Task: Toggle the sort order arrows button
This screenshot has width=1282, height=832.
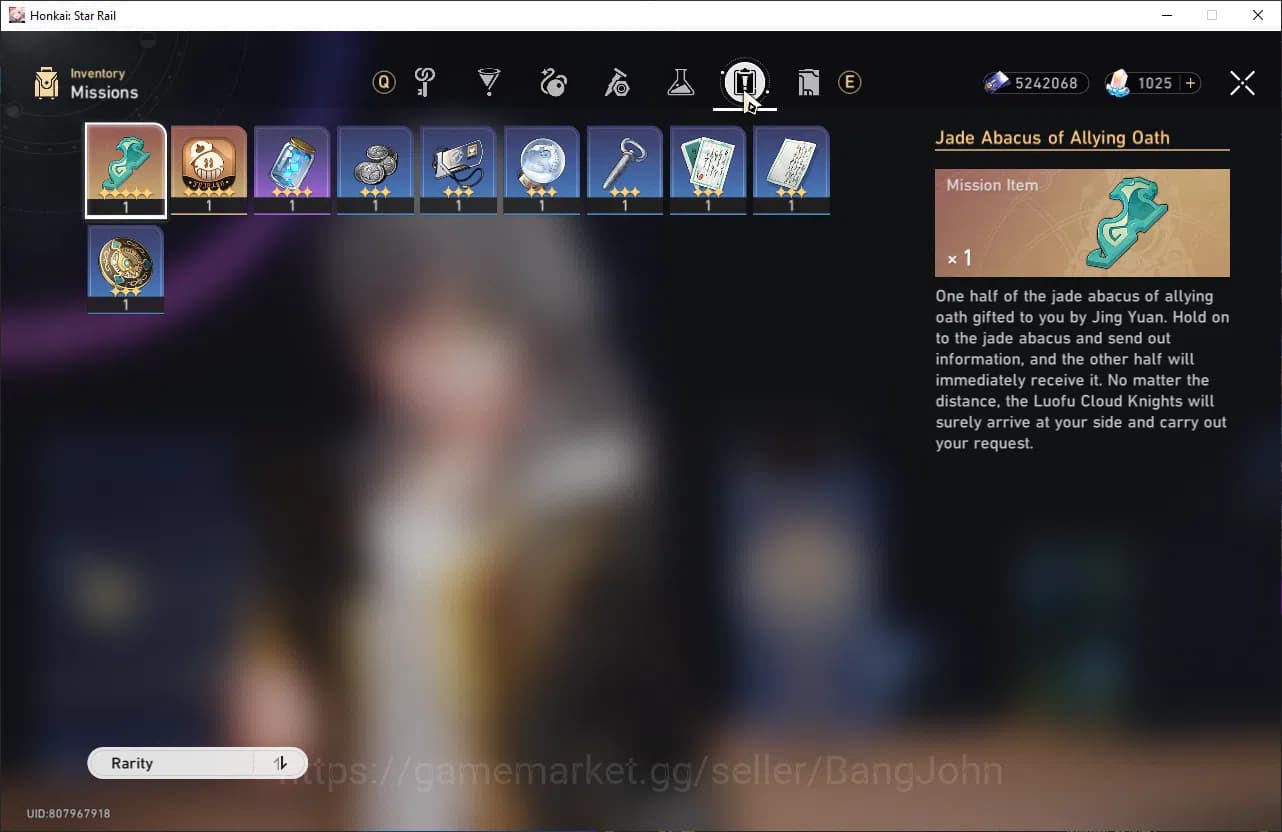Action: coord(281,763)
